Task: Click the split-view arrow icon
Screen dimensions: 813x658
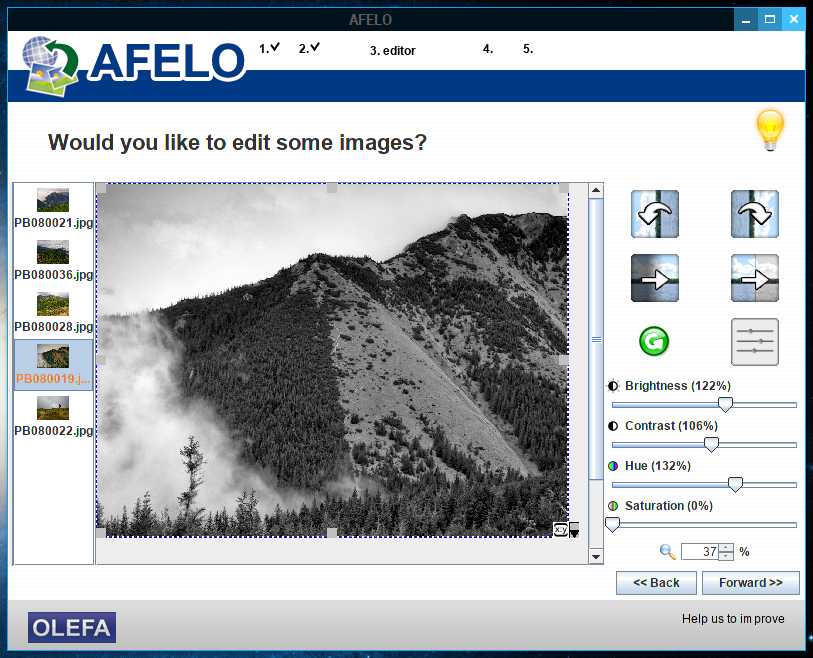Action: 754,278
